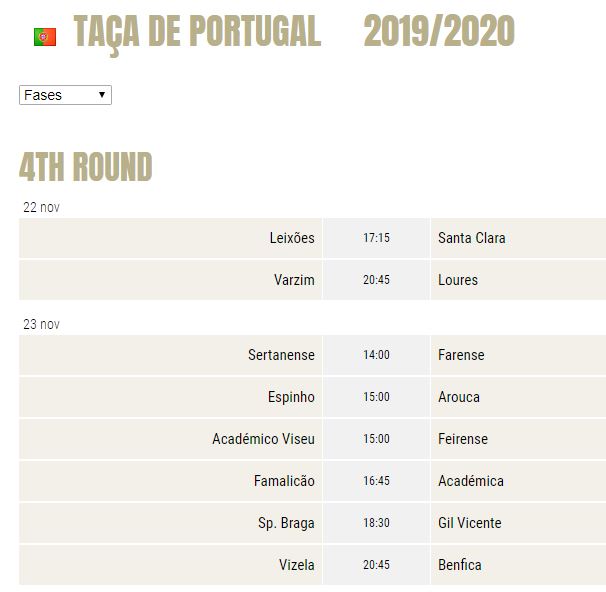Open the Santa Clara team link
The height and width of the screenshot is (592, 606).
472,238
